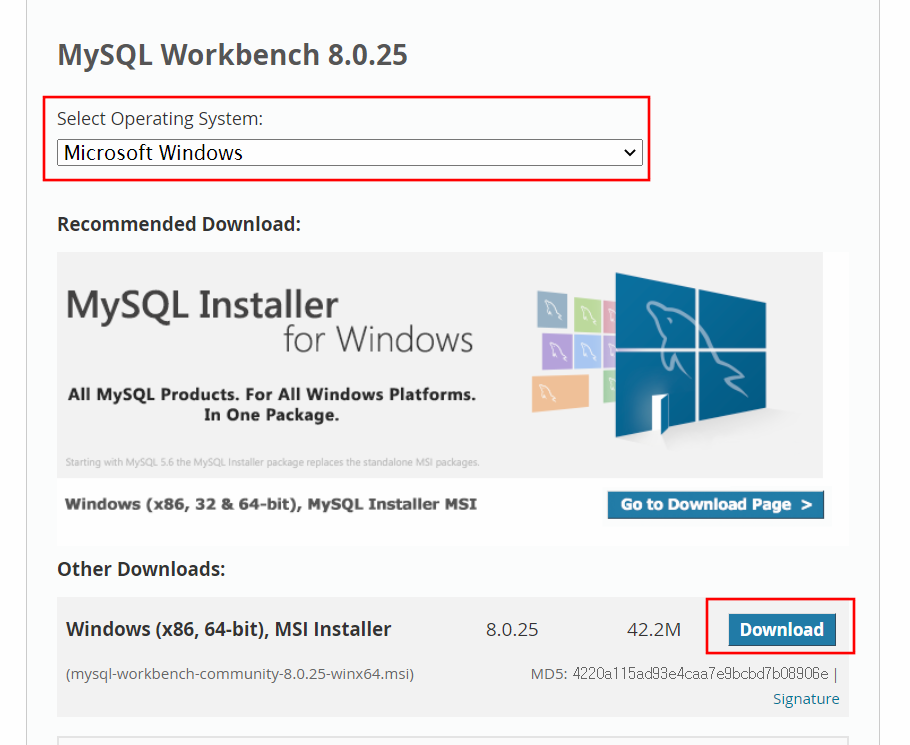The width and height of the screenshot is (910, 745).
Task: Open the Signature link
Action: pos(806,699)
